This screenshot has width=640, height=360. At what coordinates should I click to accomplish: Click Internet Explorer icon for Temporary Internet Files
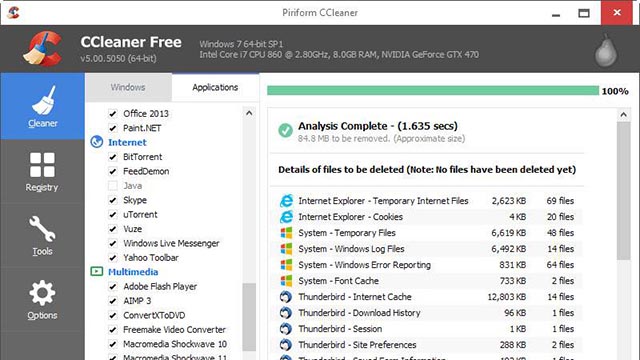pyautogui.click(x=286, y=201)
